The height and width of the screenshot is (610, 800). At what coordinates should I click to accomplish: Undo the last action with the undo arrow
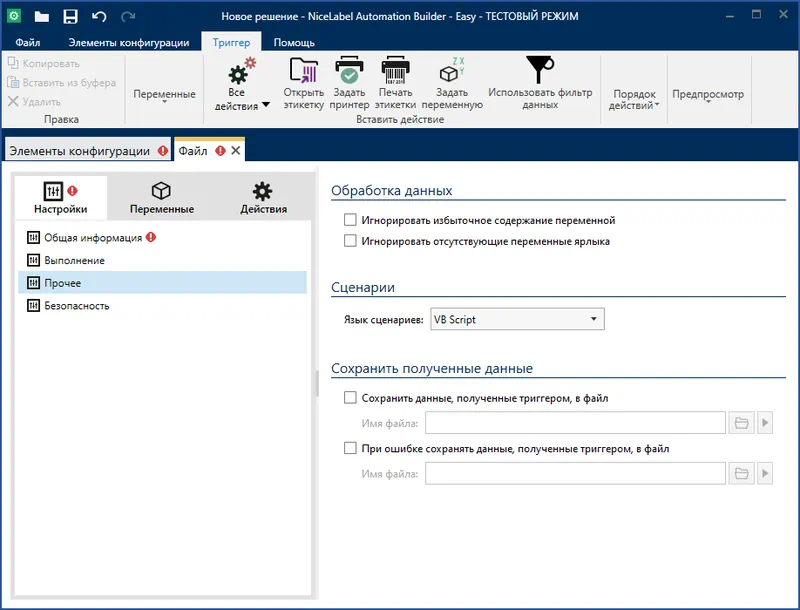pyautogui.click(x=99, y=16)
